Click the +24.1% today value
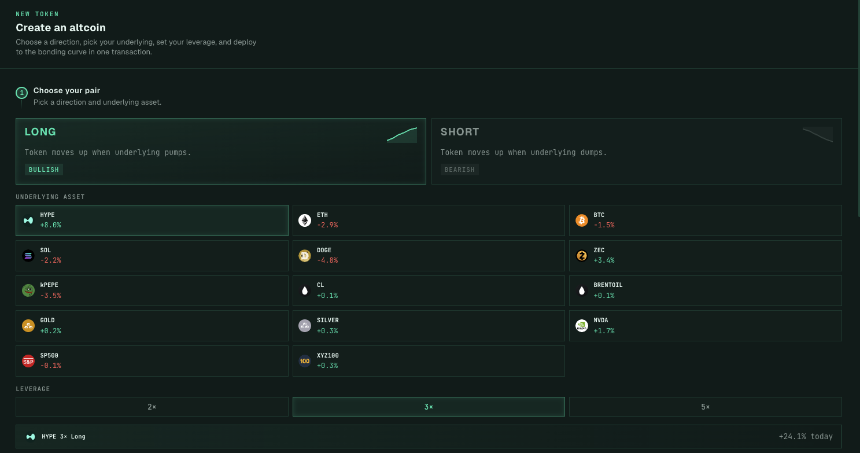860x453 pixels. [x=806, y=437]
